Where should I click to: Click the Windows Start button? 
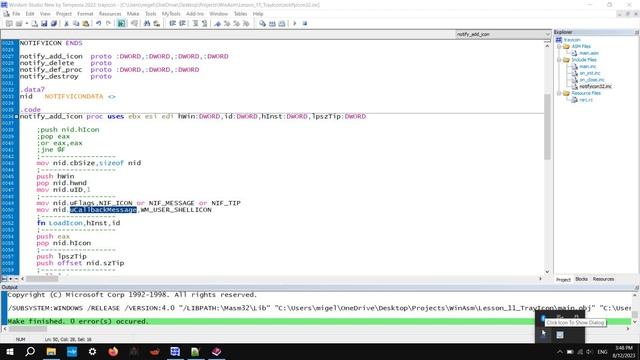click(x=9, y=351)
